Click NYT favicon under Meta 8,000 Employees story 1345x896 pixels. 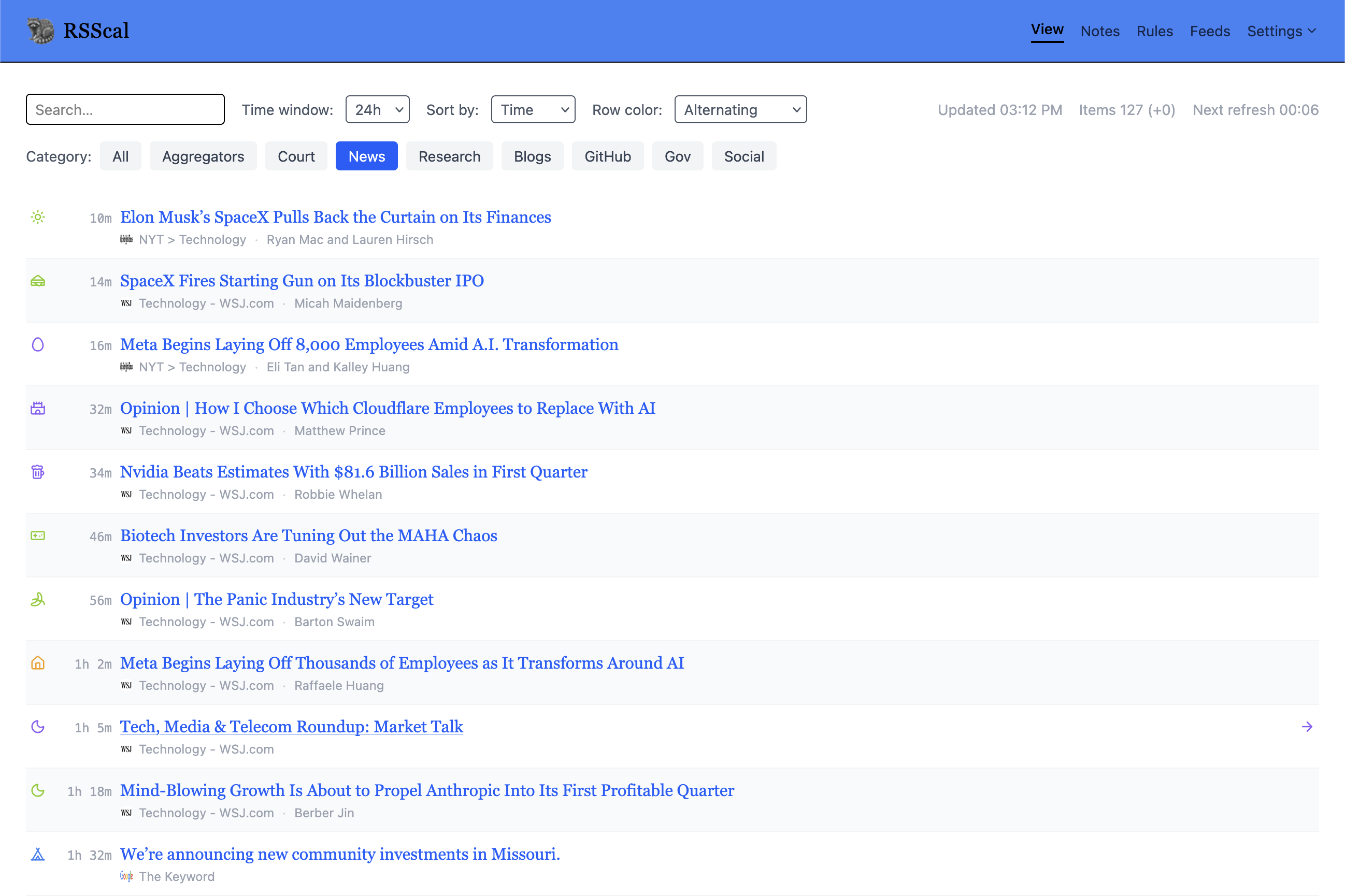pos(126,367)
